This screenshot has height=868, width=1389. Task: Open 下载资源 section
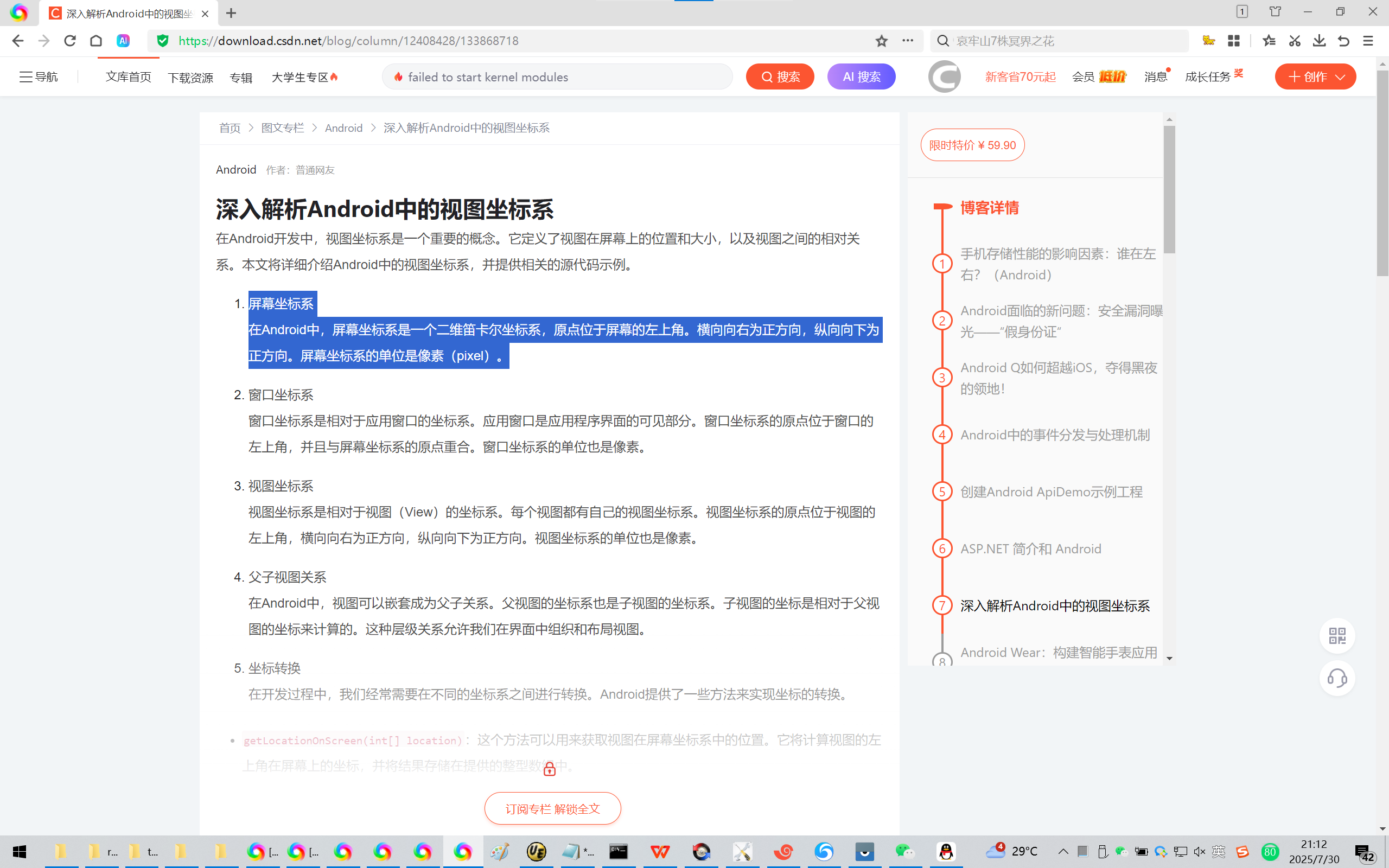tap(190, 77)
